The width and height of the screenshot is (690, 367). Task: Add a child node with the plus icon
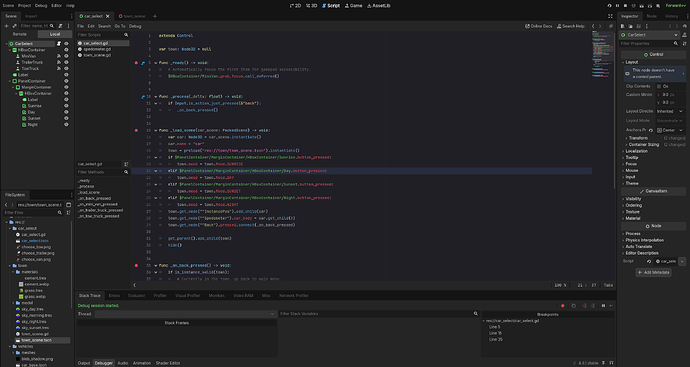[6, 26]
